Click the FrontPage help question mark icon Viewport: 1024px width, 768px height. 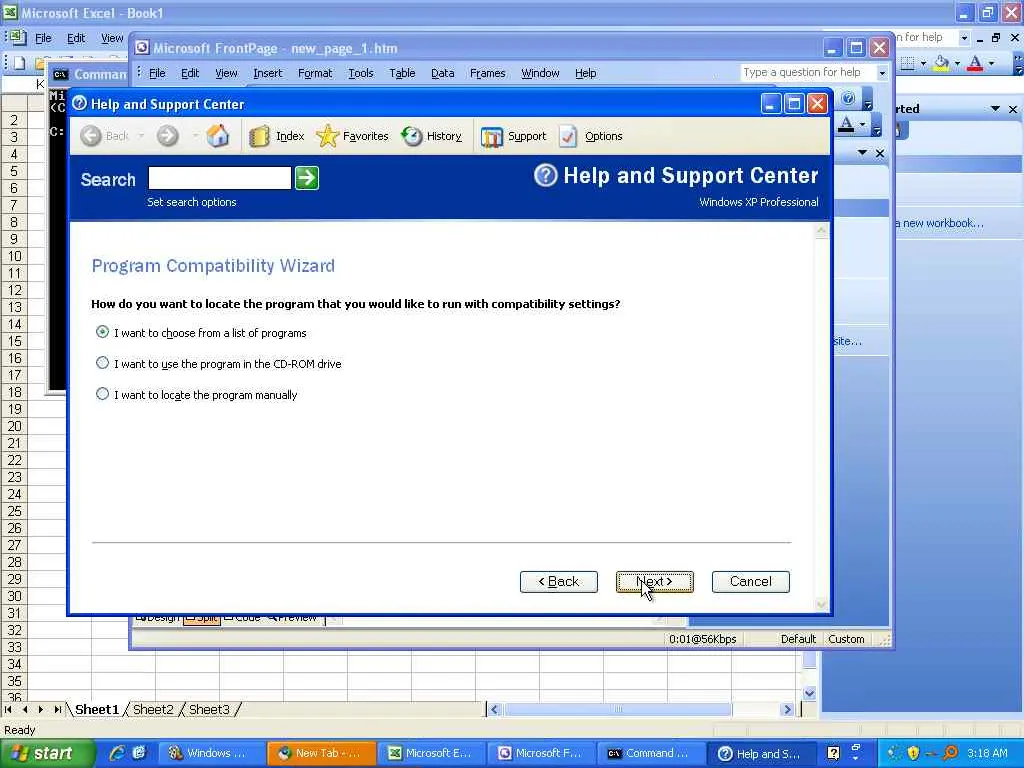point(848,98)
